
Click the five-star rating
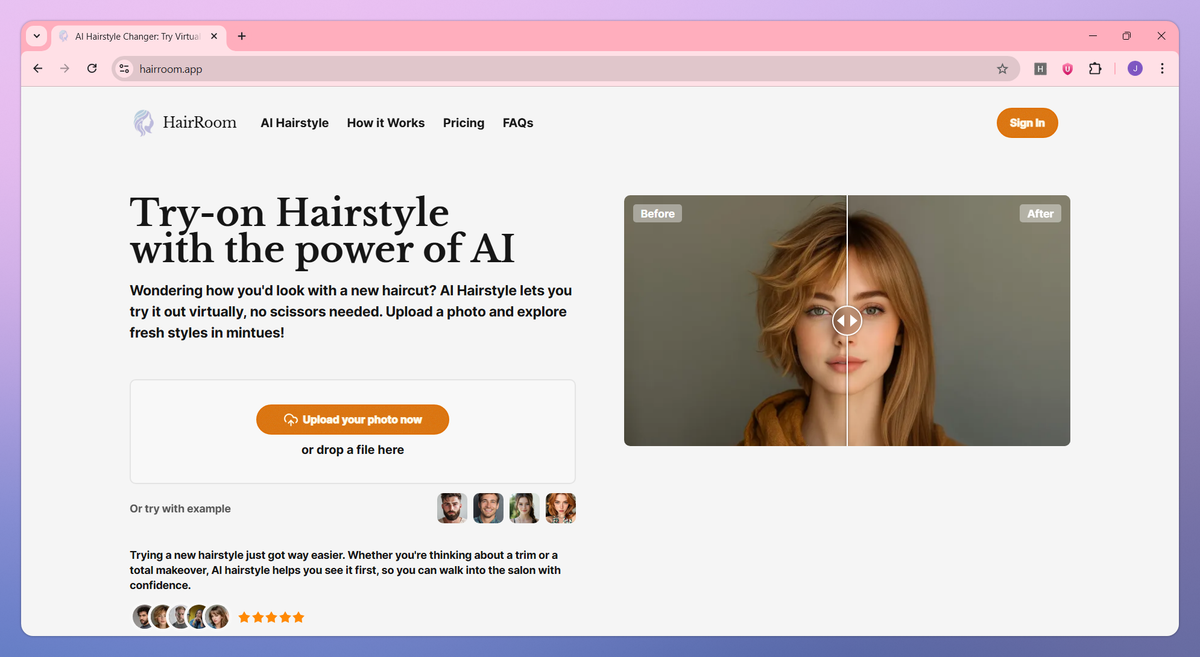pyautogui.click(x=271, y=617)
